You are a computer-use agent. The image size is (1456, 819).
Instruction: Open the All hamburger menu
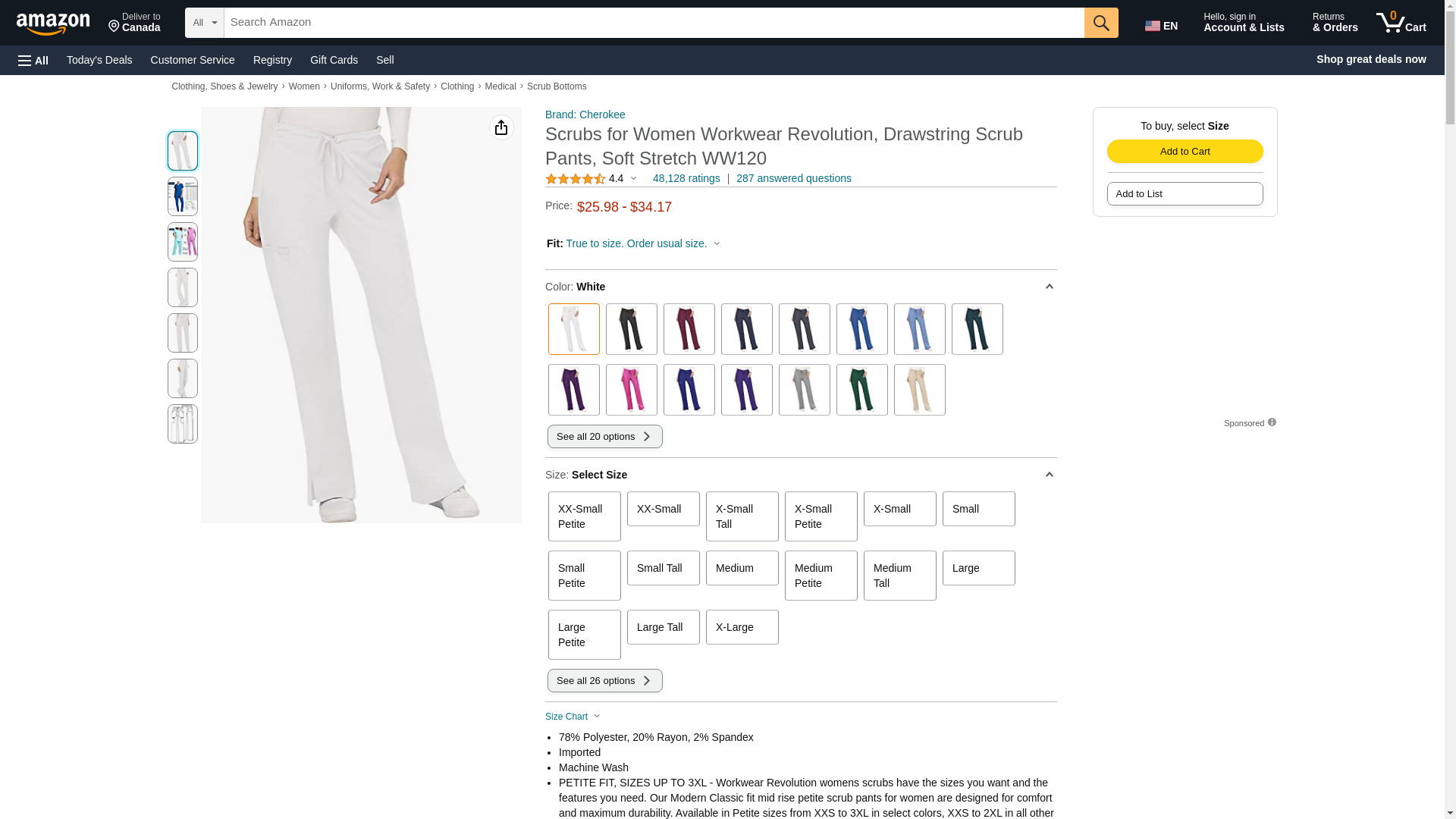[x=33, y=60]
